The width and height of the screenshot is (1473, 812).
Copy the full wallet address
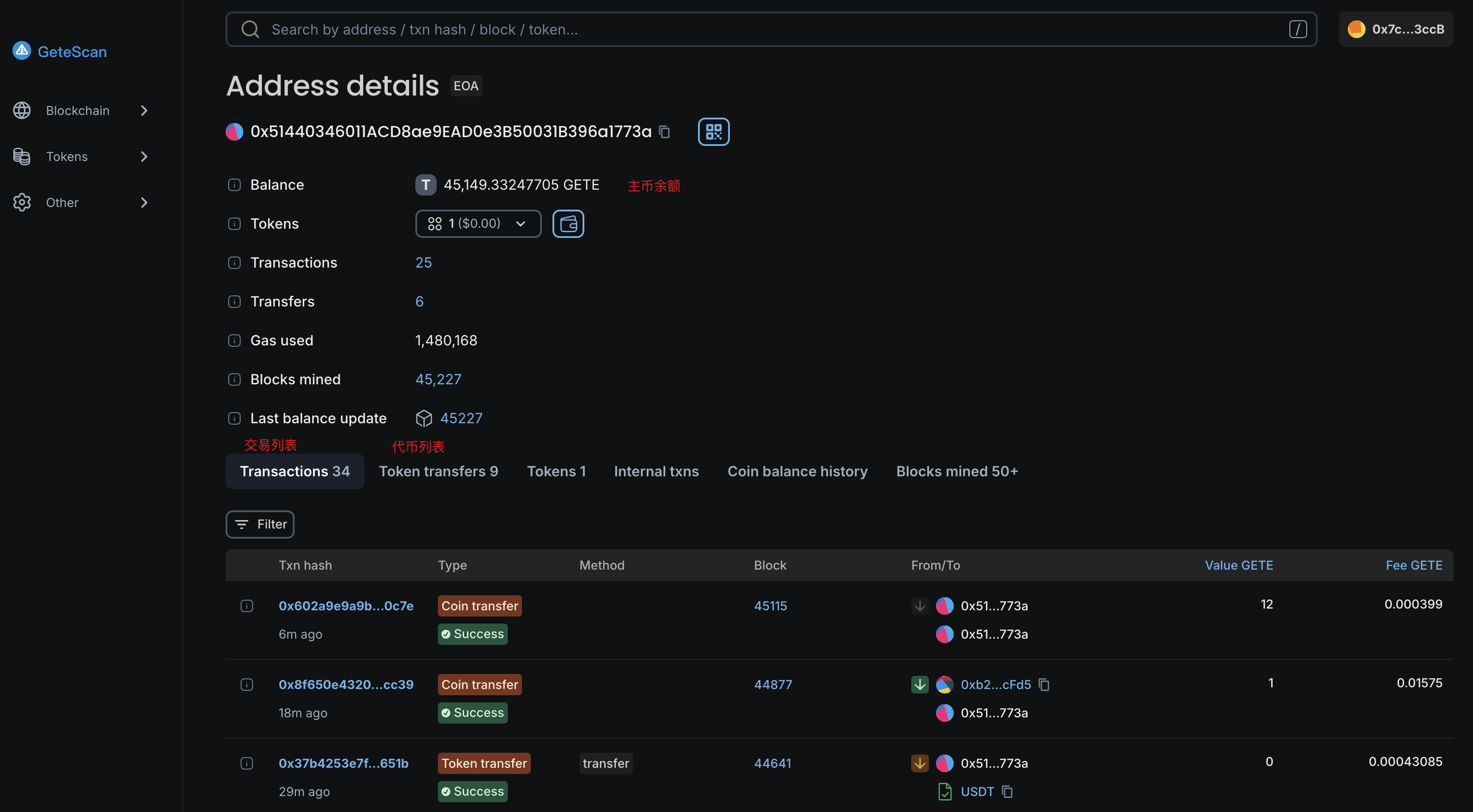point(664,132)
